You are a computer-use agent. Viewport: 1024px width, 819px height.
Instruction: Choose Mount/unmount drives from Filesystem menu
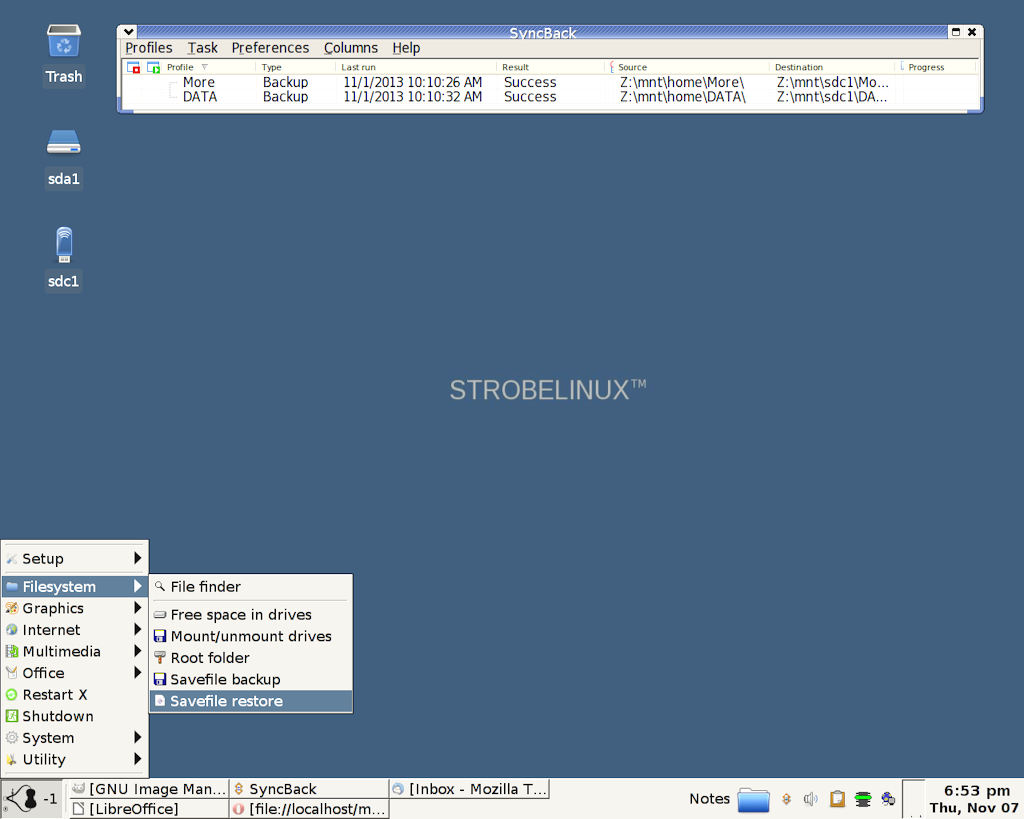(250, 636)
